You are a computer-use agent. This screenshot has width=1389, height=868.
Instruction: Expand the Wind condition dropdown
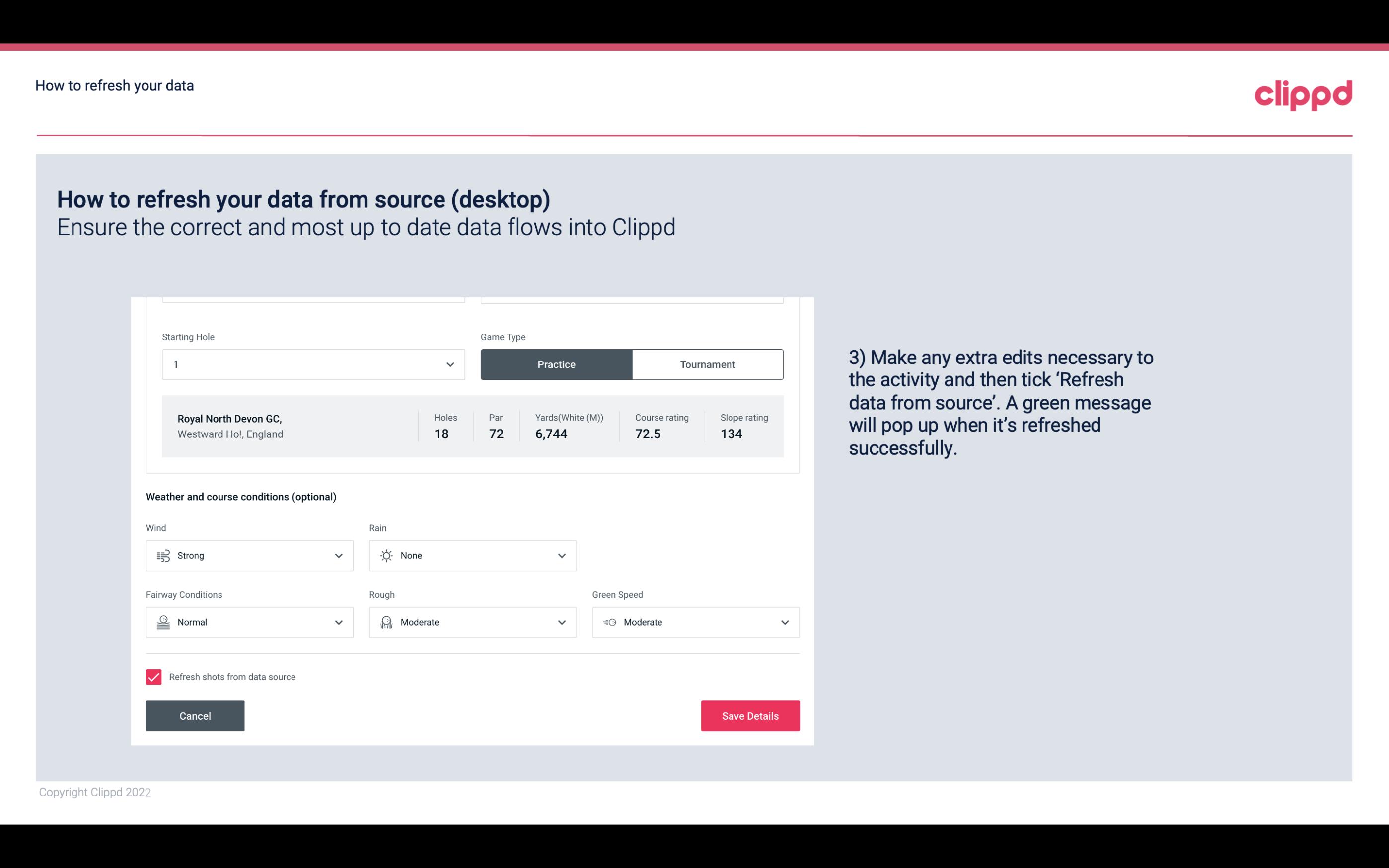pos(338,555)
